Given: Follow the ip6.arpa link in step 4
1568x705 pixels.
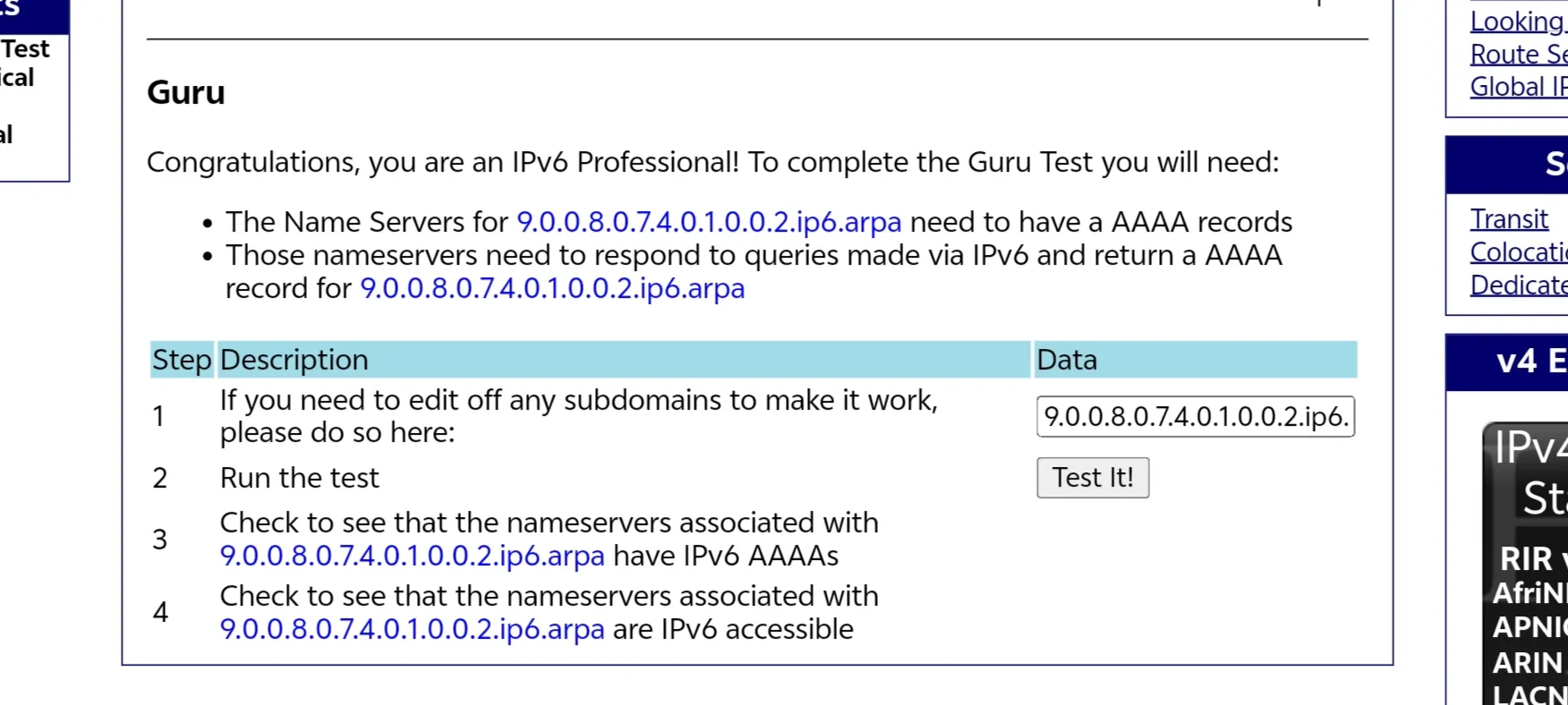Looking at the screenshot, I should [x=413, y=629].
